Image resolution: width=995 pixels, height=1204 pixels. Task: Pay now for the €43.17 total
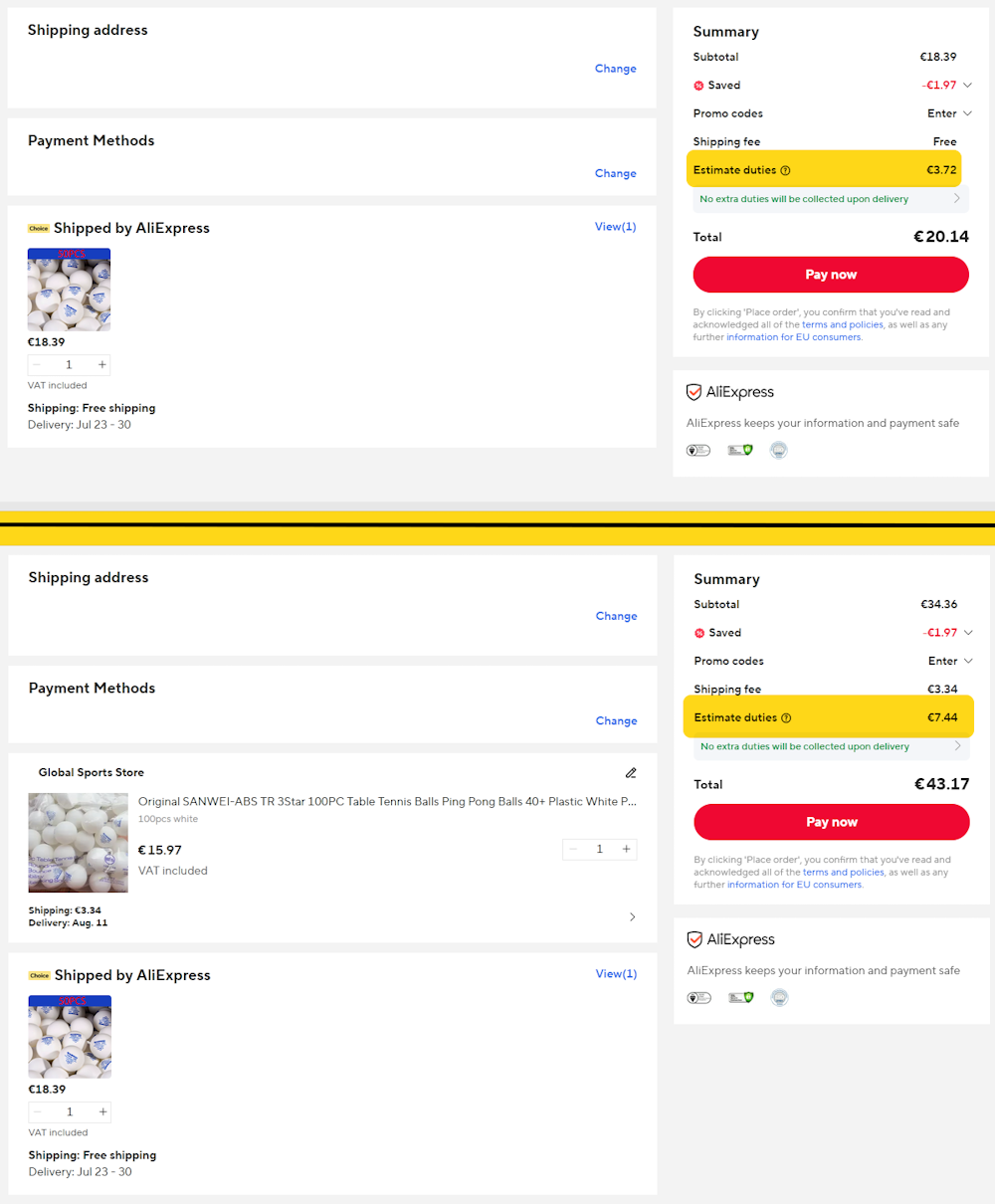coord(832,822)
